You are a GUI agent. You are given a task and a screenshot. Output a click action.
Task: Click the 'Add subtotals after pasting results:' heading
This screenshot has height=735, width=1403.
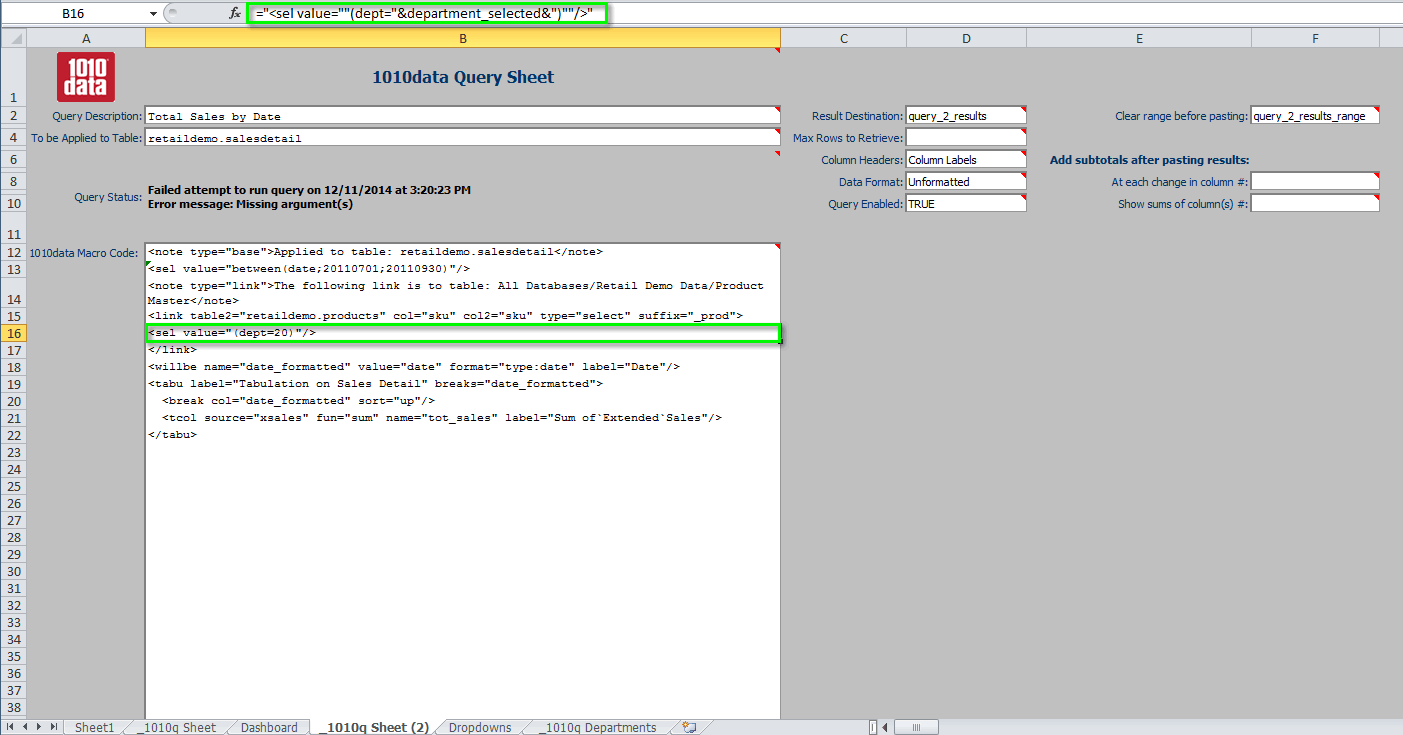tap(1150, 160)
